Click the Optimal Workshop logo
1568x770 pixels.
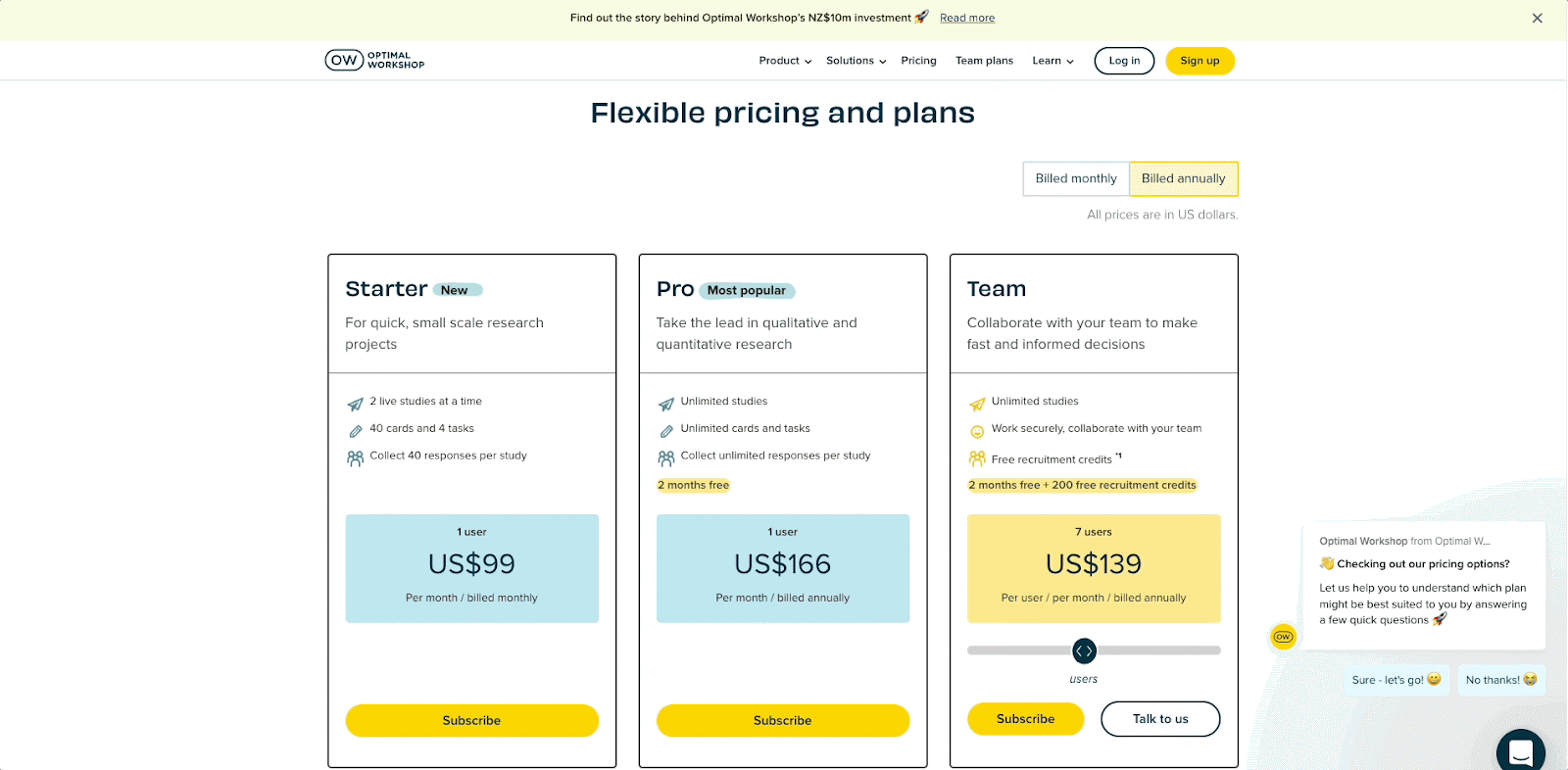tap(374, 60)
